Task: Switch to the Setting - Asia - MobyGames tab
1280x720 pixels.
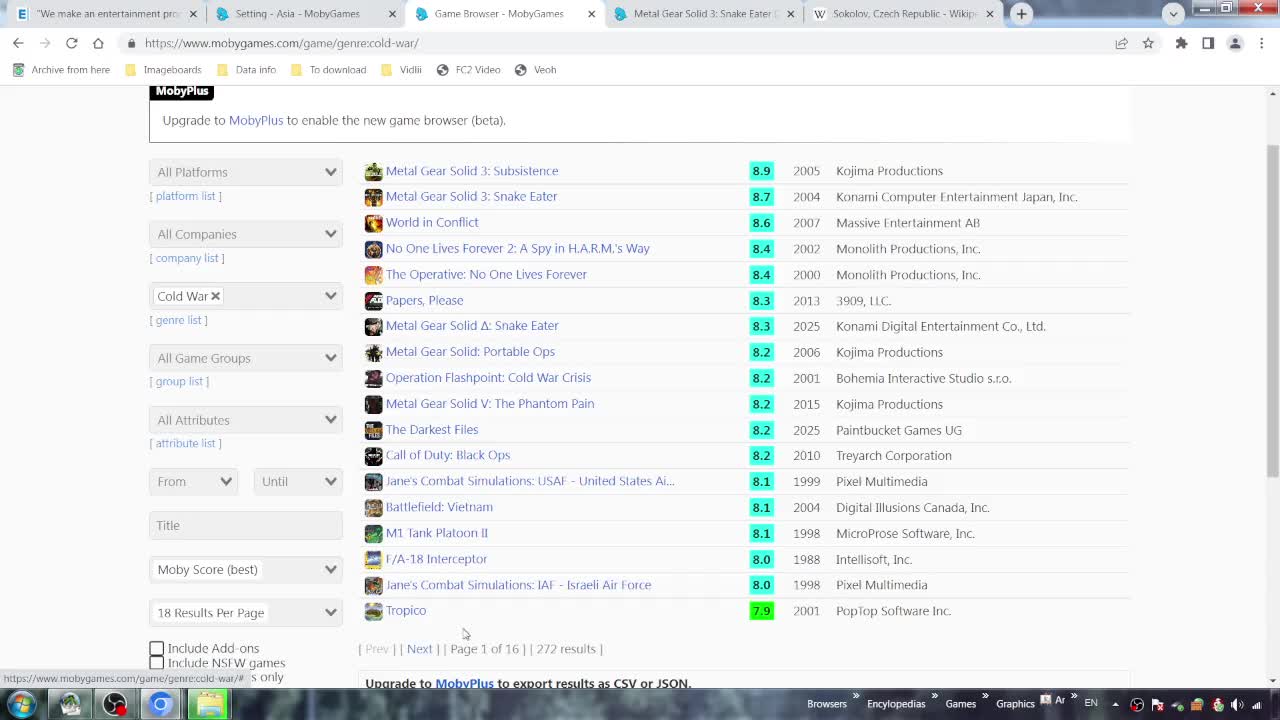Action: point(305,14)
